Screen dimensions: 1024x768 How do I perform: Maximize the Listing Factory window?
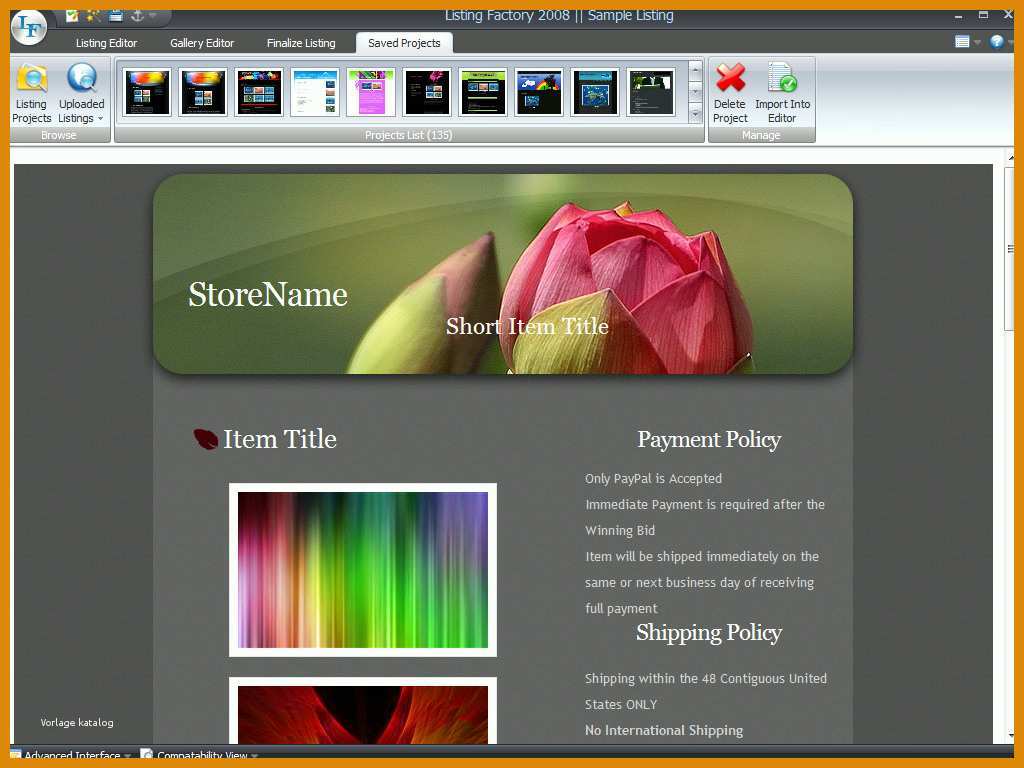pyautogui.click(x=983, y=14)
